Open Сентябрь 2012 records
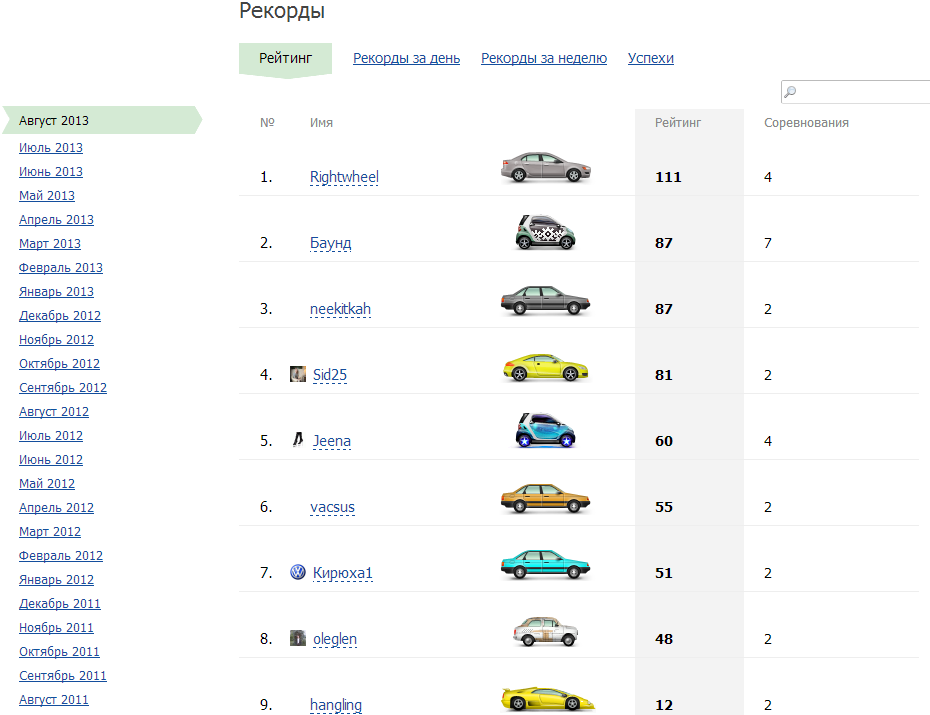The height and width of the screenshot is (715, 930). 63,388
